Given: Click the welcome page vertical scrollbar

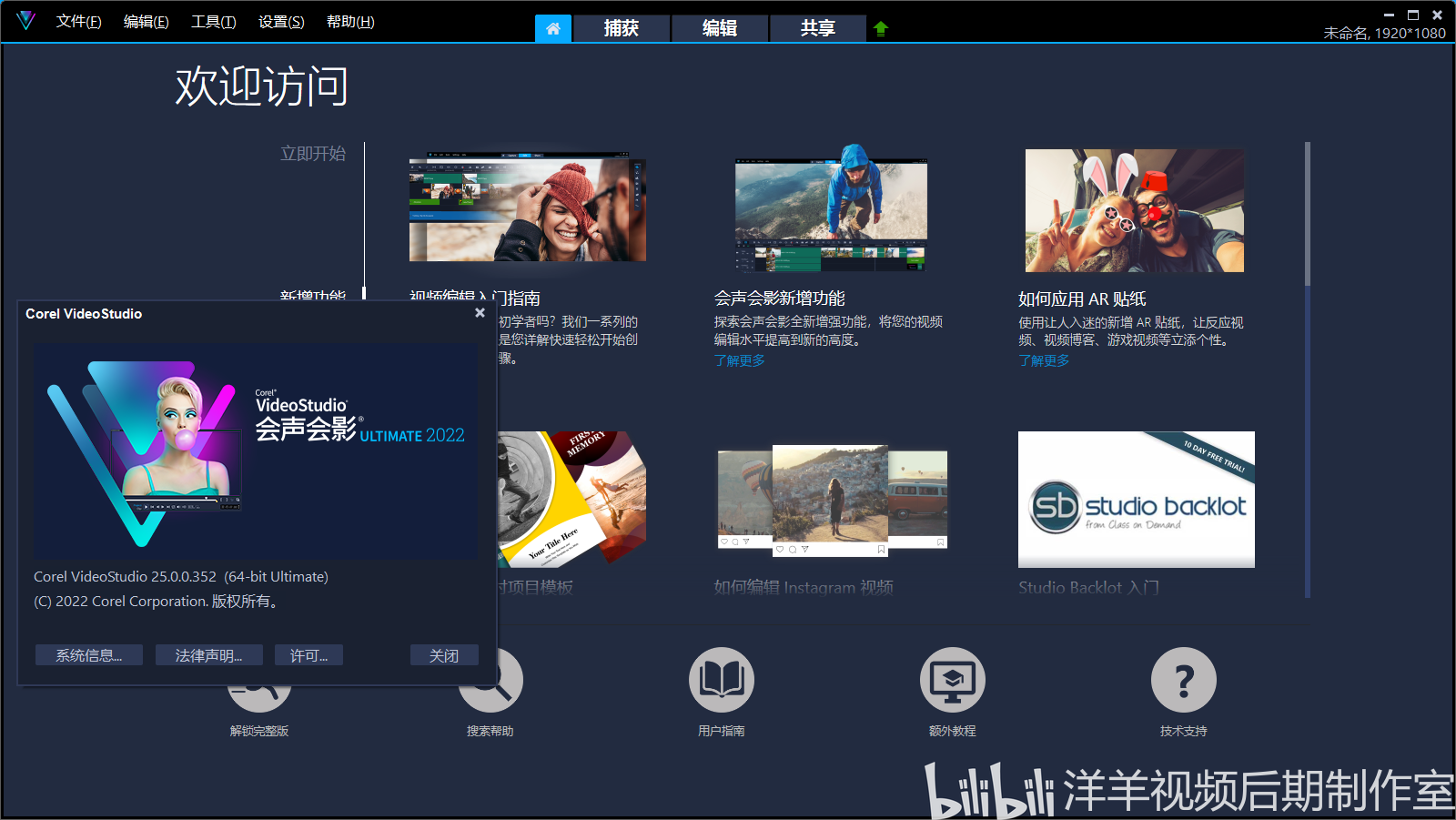Looking at the screenshot, I should (x=1308, y=370).
